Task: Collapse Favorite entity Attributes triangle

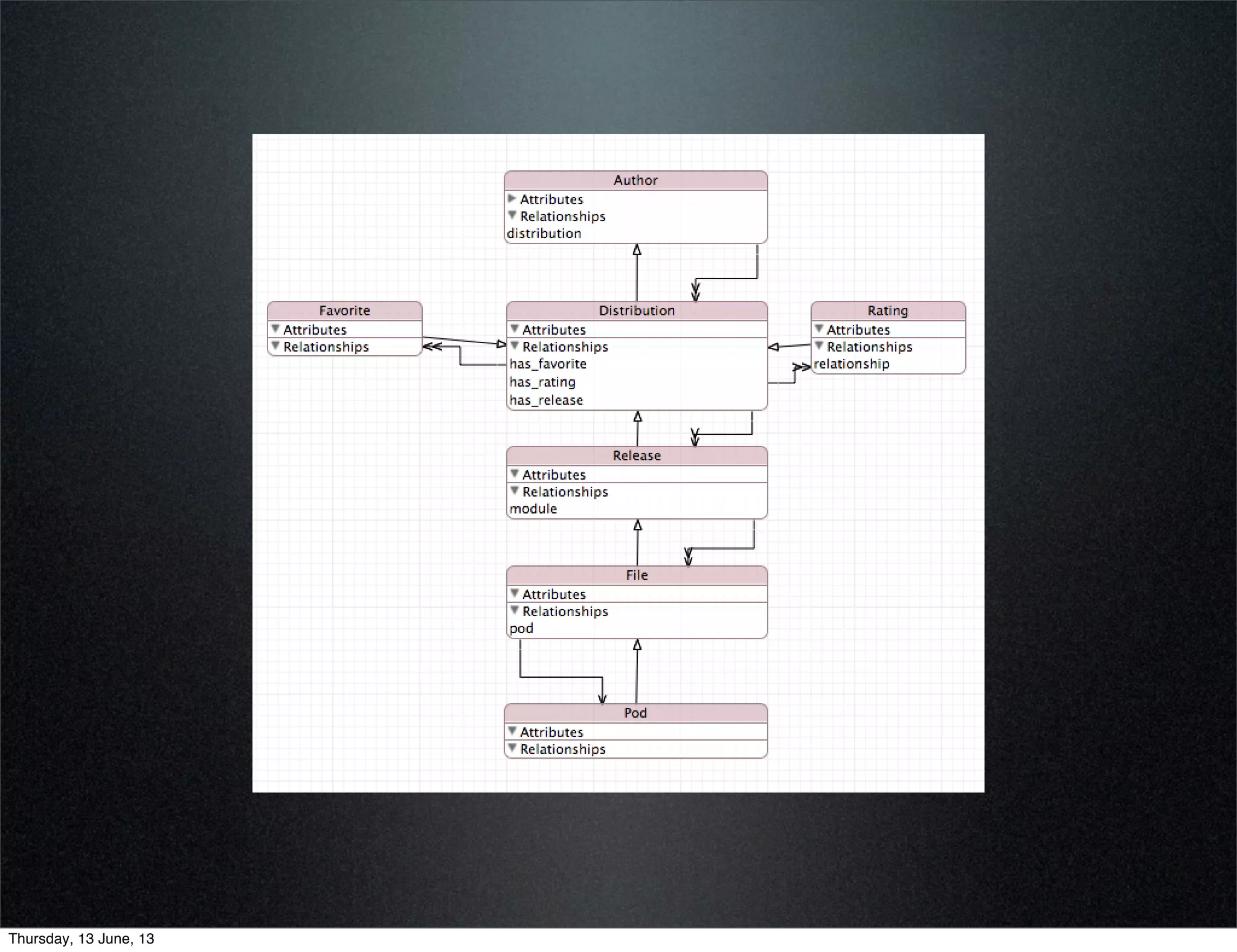Action: [275, 329]
